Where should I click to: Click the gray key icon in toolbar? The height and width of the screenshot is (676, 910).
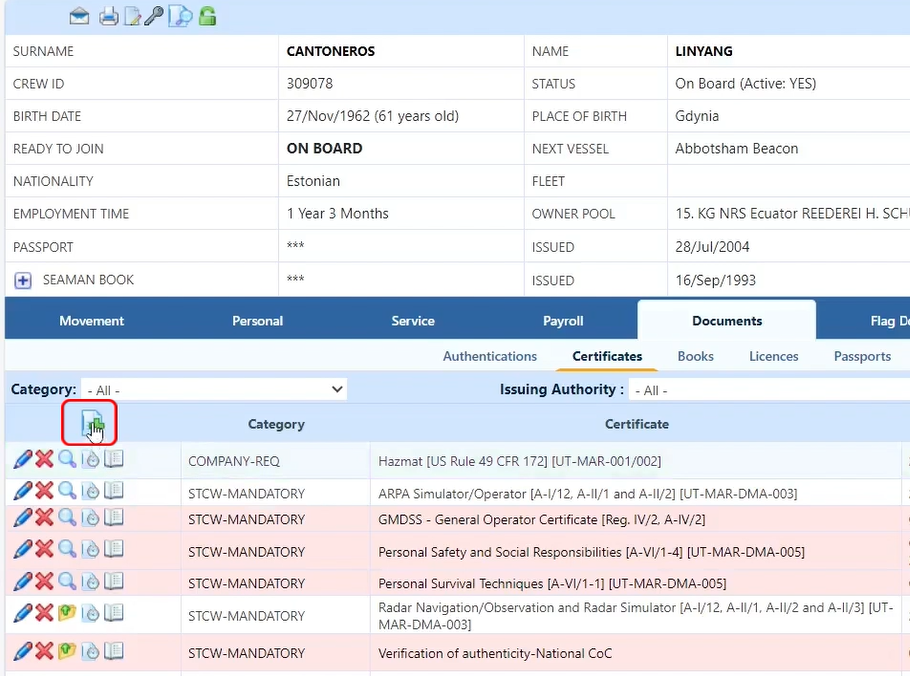pyautogui.click(x=154, y=16)
